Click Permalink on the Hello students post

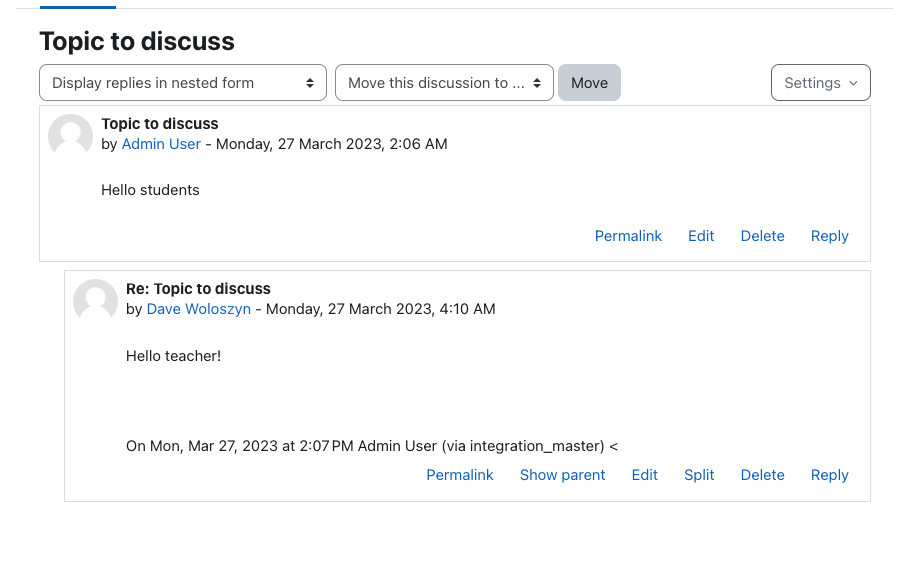pos(628,236)
